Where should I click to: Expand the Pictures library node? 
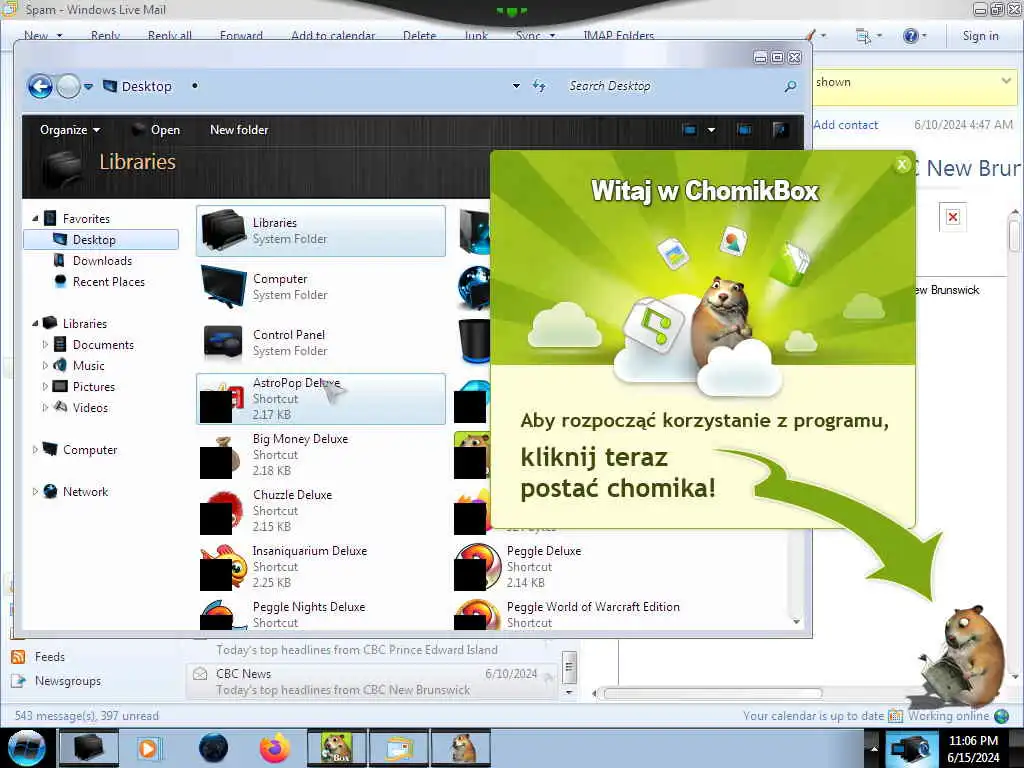tap(45, 386)
